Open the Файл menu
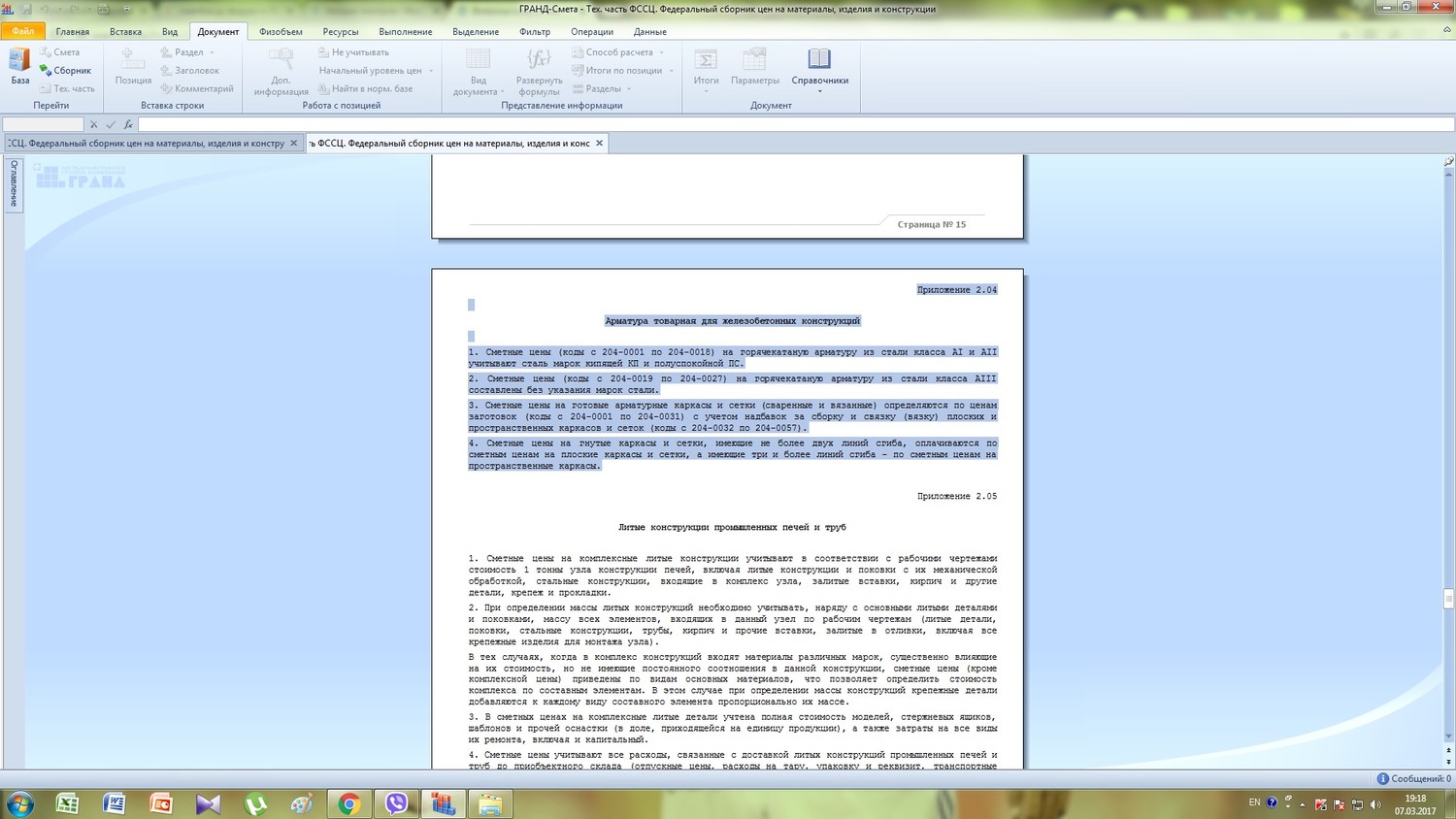The image size is (1456, 819). (22, 31)
